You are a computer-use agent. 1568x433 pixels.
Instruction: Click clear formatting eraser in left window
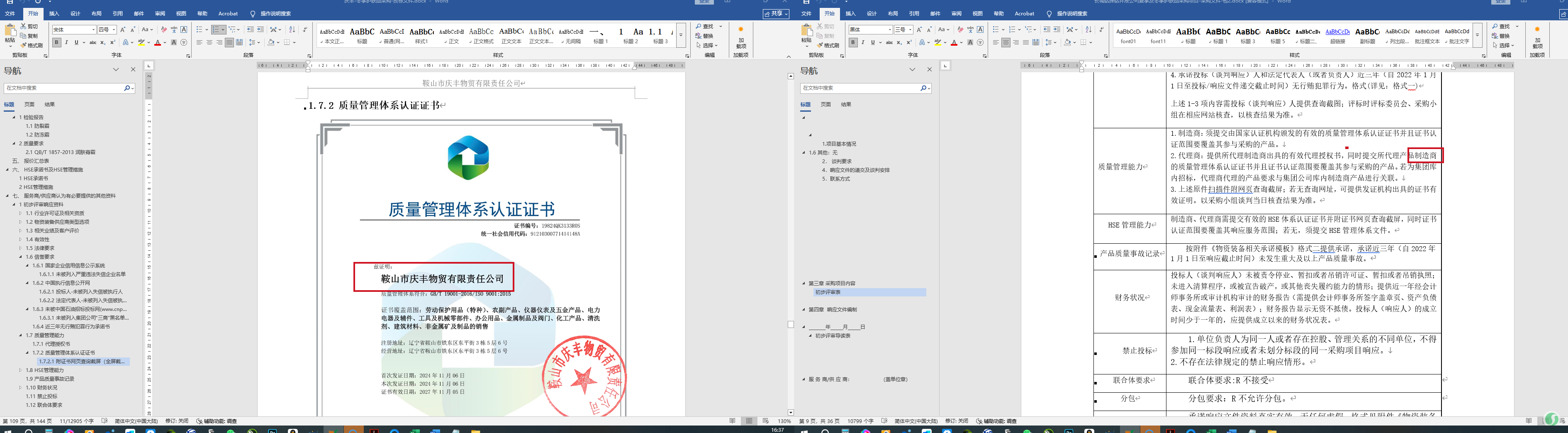pos(163,30)
